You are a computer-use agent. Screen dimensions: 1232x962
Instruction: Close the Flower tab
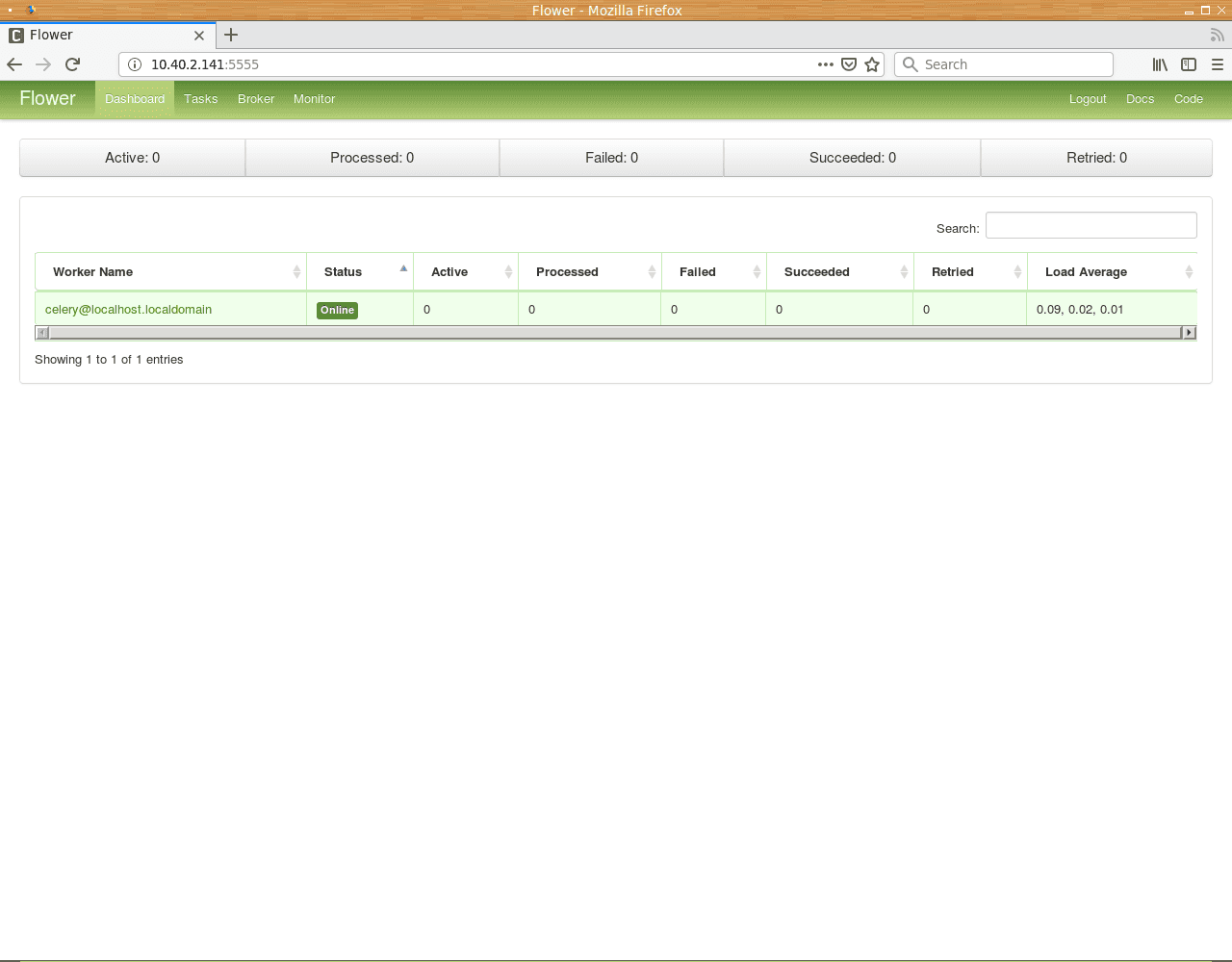click(199, 35)
